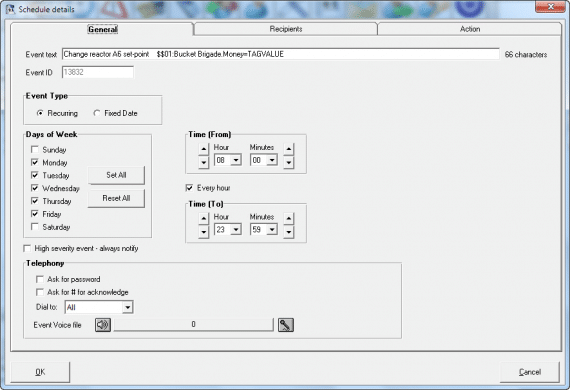Play the event voice file speaker icon

(103, 325)
